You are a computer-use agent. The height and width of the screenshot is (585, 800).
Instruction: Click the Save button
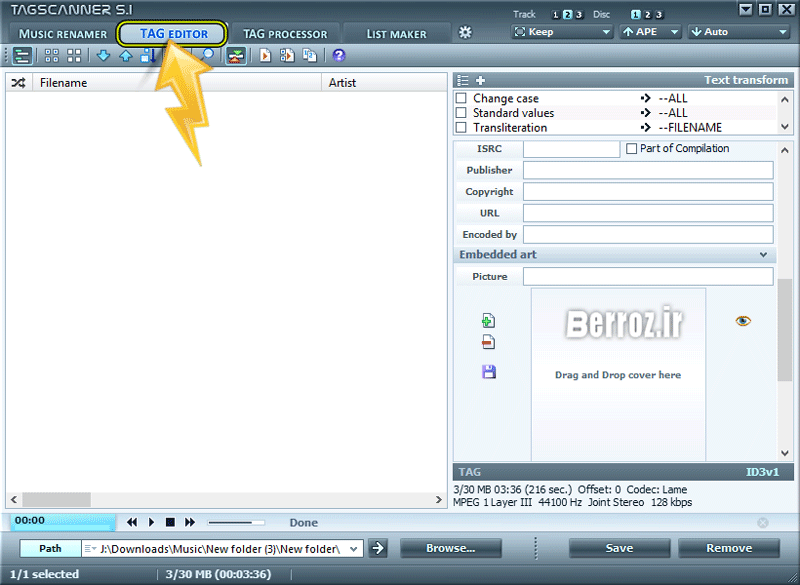[x=619, y=548]
